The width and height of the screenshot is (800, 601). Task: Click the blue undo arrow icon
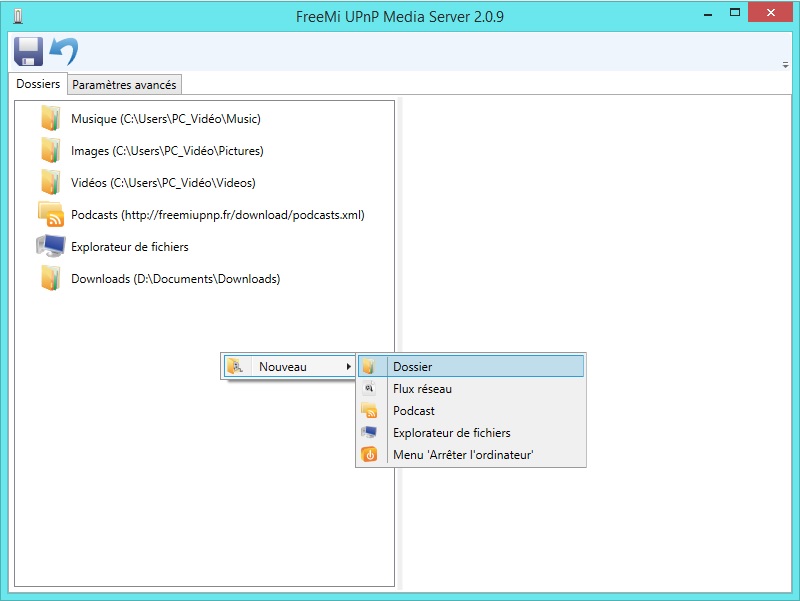click(x=64, y=51)
